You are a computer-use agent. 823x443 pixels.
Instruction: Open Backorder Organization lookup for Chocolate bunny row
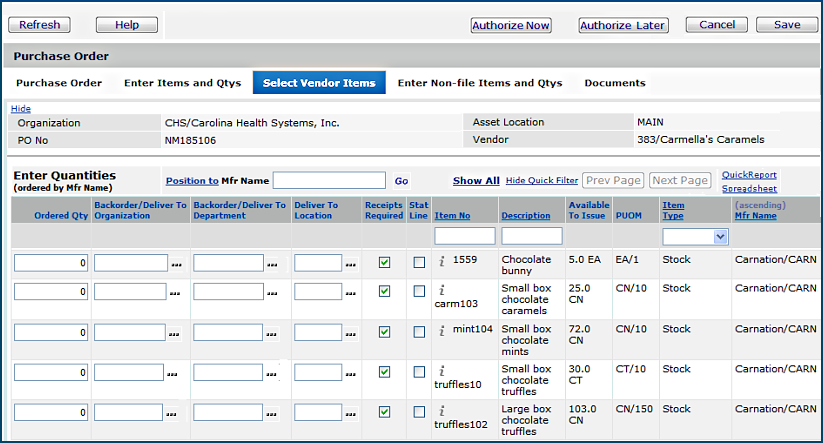point(176,263)
